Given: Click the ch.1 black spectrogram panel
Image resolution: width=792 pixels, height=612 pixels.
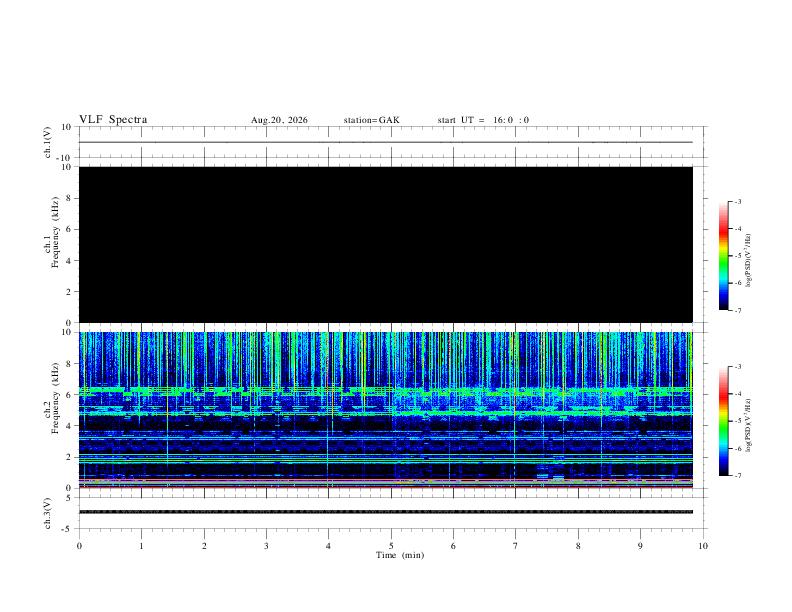Looking at the screenshot, I should click(386, 244).
